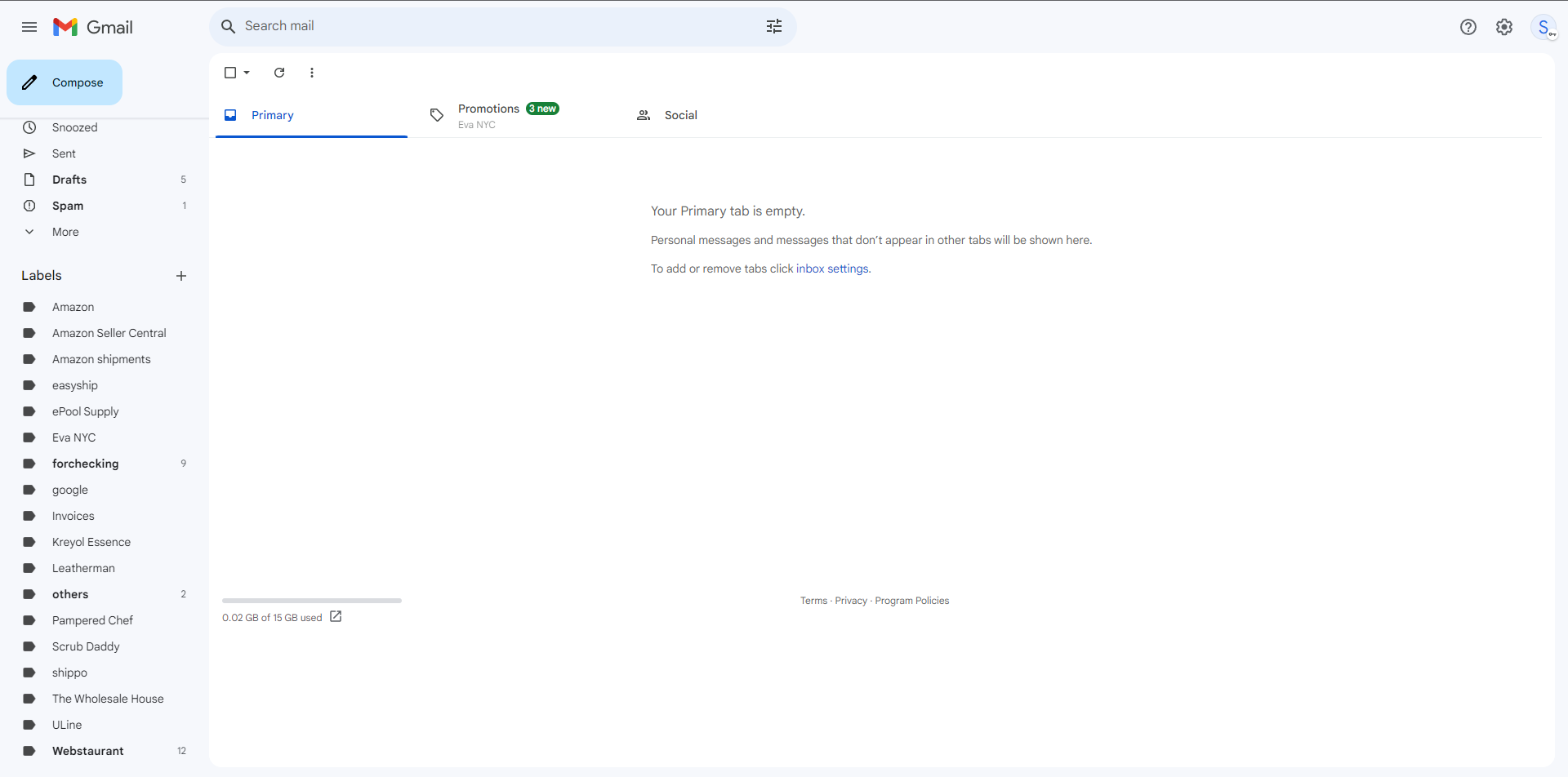Open the Google account avatar
Screen dimensions: 1568x777
pos(1543,27)
